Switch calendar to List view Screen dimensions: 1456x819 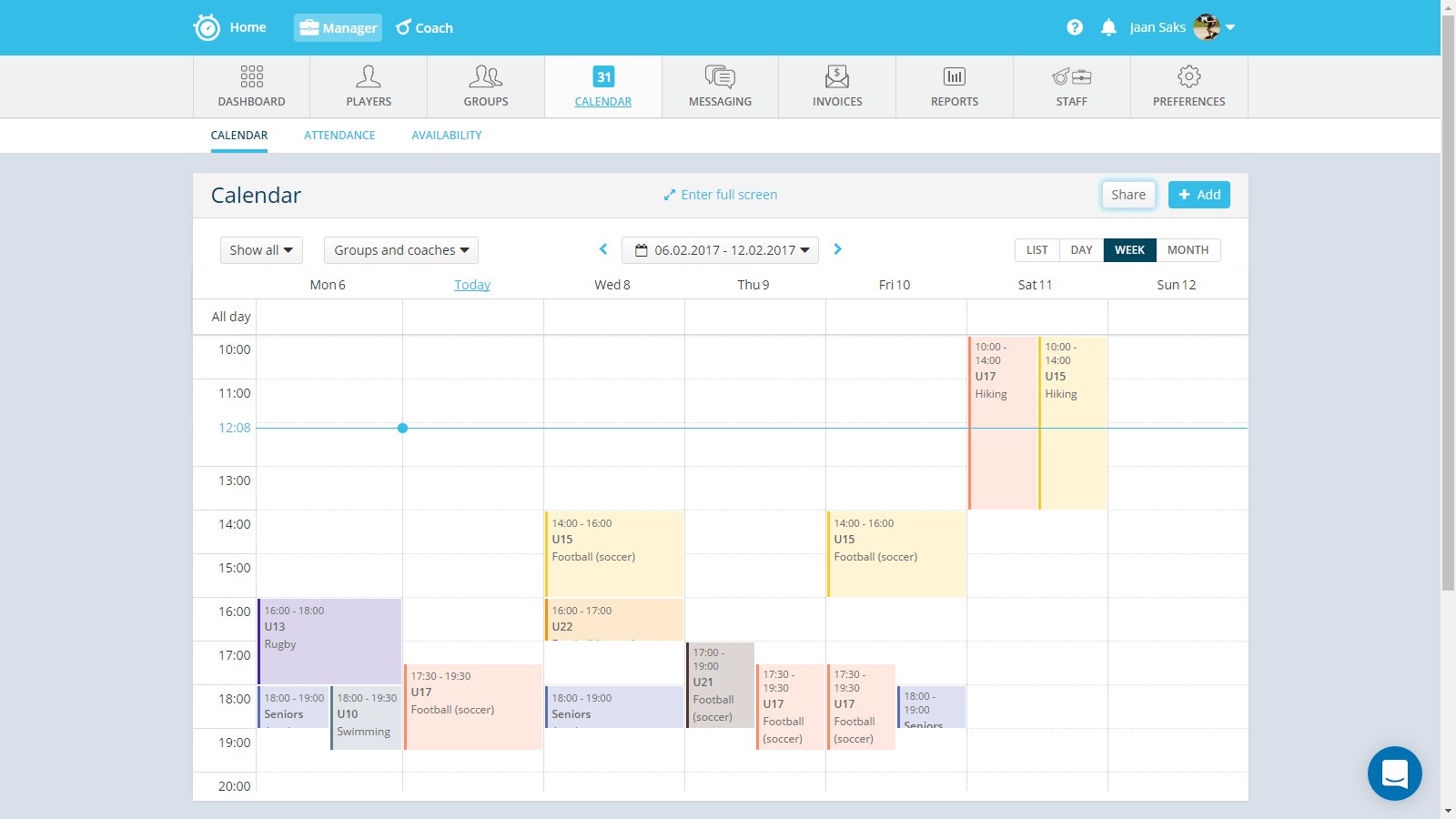pyautogui.click(x=1036, y=250)
